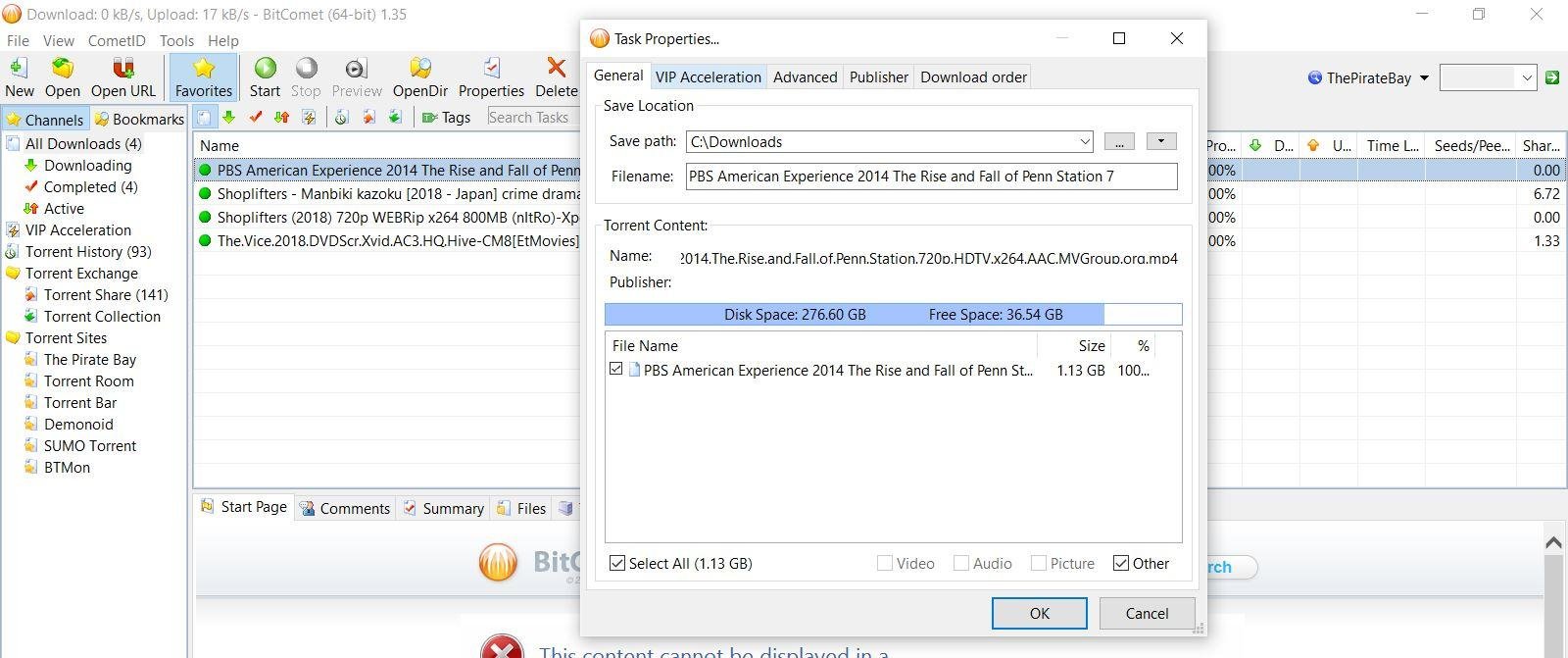Toggle the Video filter checkbox
1568x658 pixels.
point(884,563)
